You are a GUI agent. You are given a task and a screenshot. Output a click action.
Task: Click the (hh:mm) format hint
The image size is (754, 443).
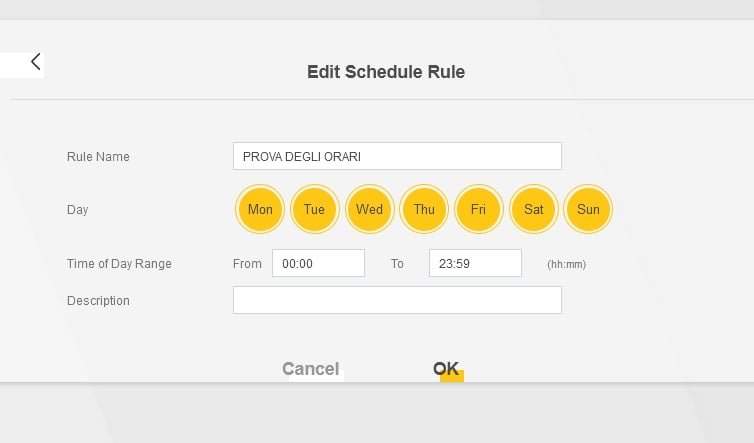(x=566, y=265)
